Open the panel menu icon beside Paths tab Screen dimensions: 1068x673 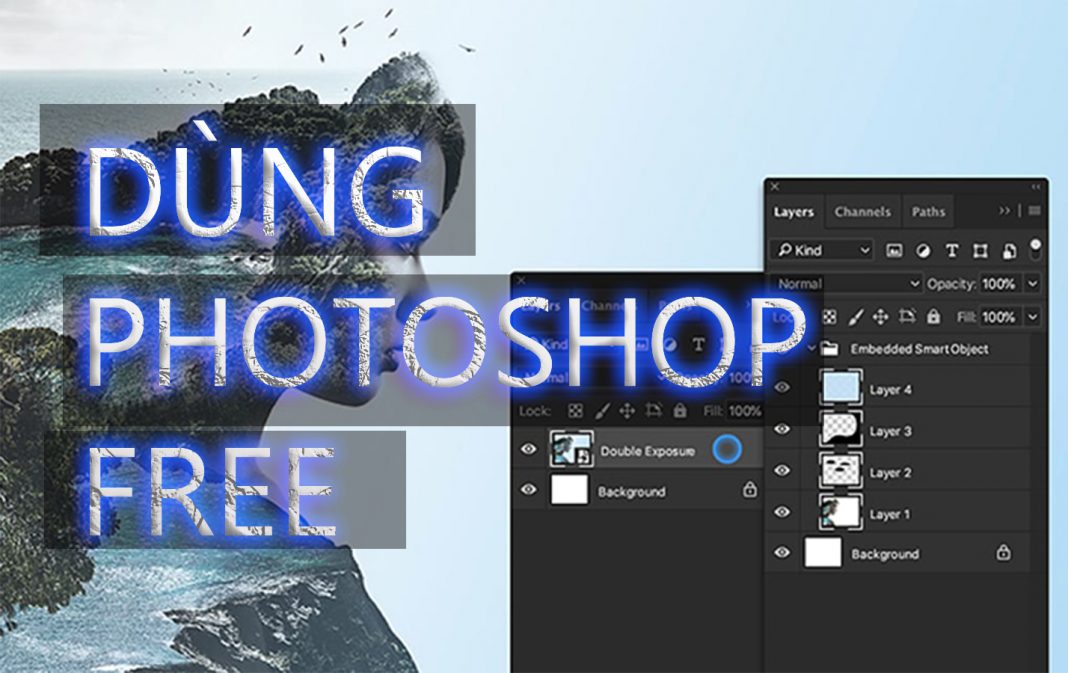tap(1034, 211)
